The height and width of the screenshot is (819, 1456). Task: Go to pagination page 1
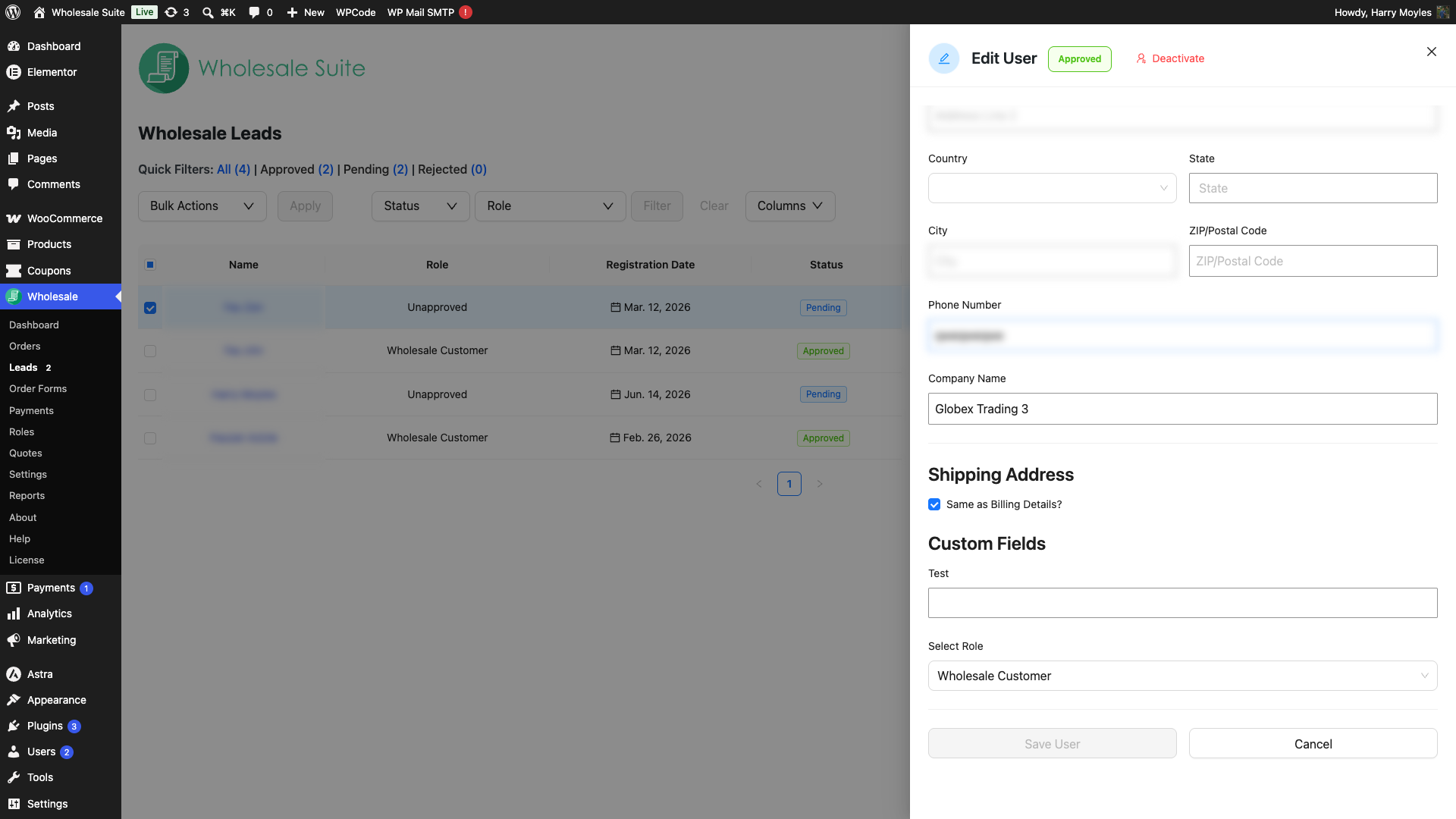(x=789, y=484)
